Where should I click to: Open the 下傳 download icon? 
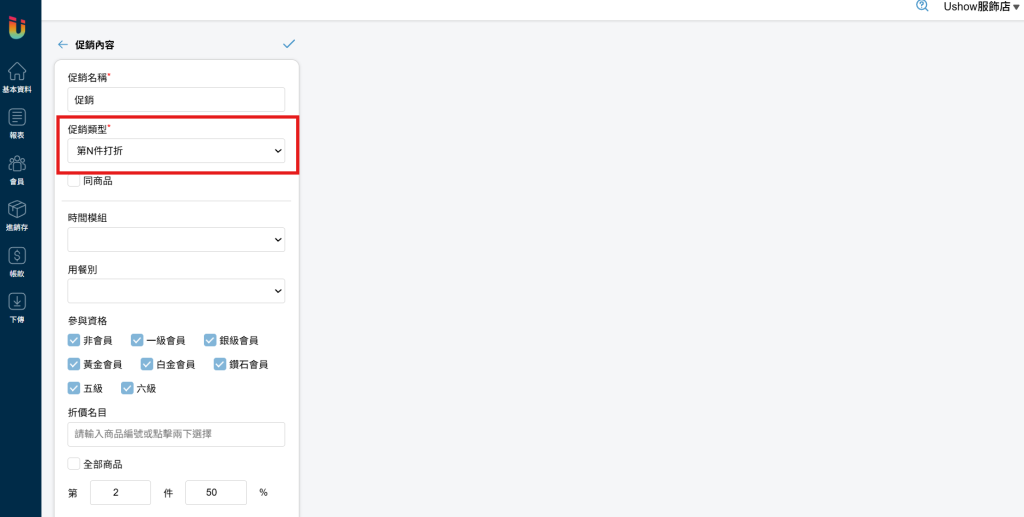tap(17, 301)
